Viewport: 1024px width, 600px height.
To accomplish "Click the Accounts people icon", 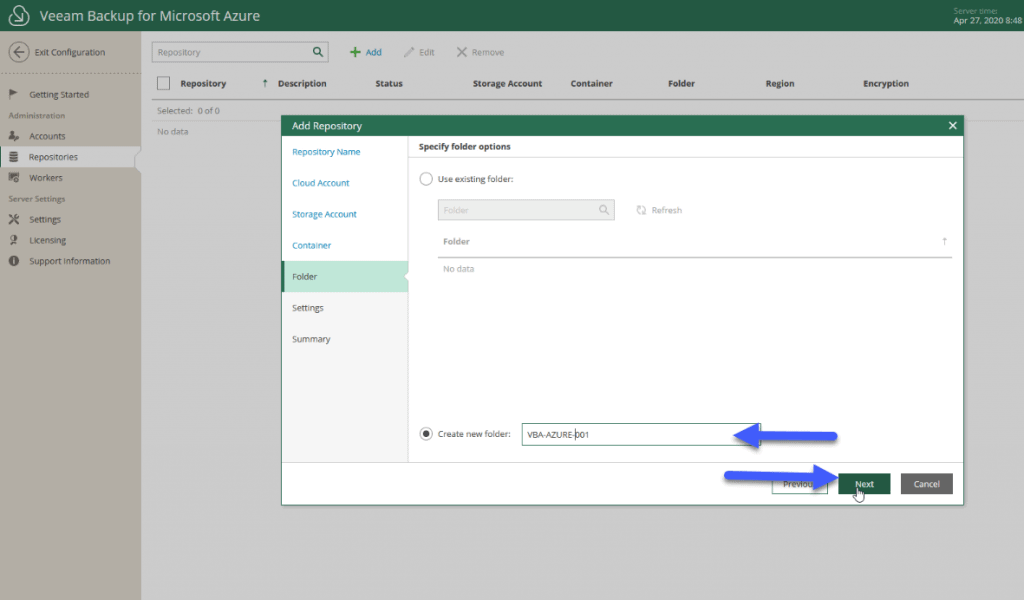I will tap(14, 136).
